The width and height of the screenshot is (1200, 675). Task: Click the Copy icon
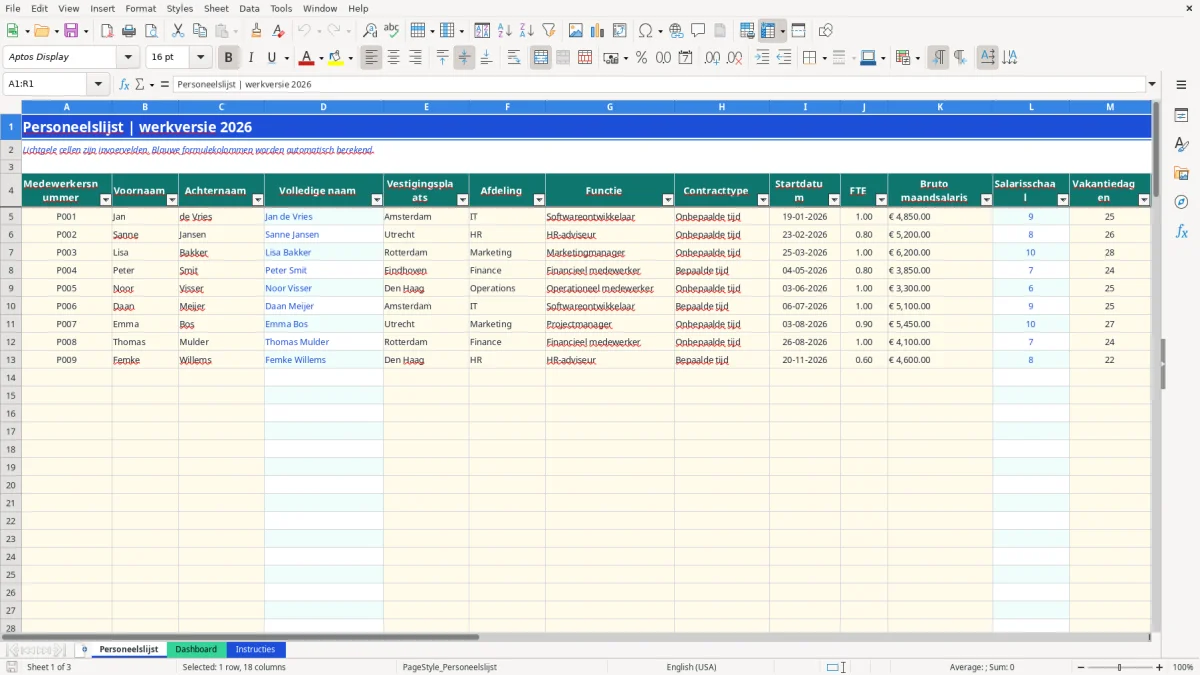tap(199, 31)
